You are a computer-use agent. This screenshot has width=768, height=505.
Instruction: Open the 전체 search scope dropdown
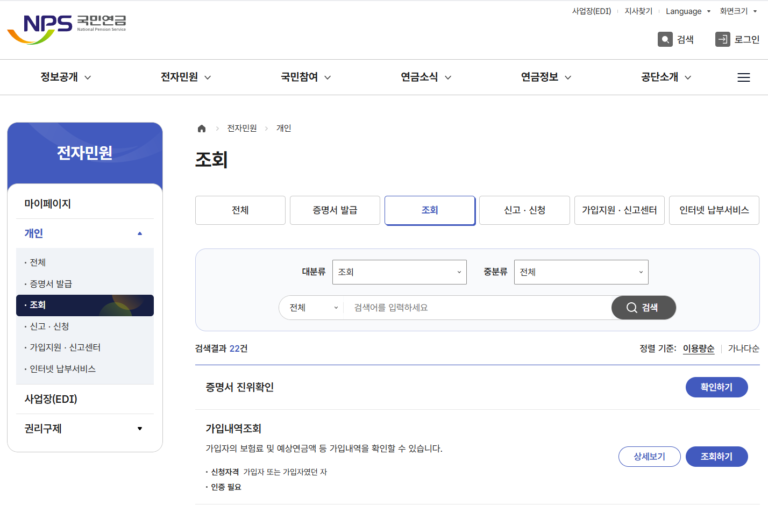click(313, 308)
